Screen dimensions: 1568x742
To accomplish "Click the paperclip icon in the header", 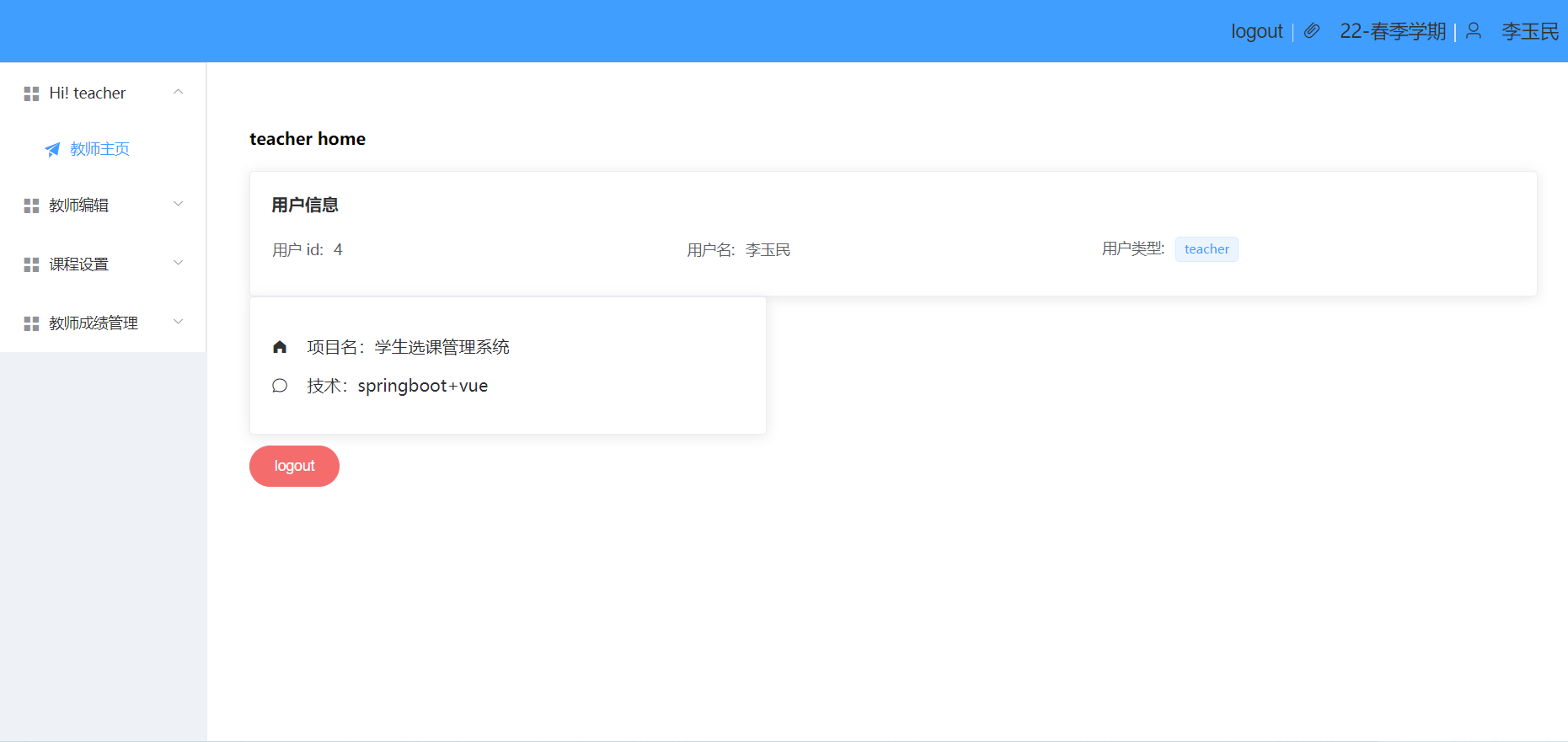I will (x=1312, y=31).
